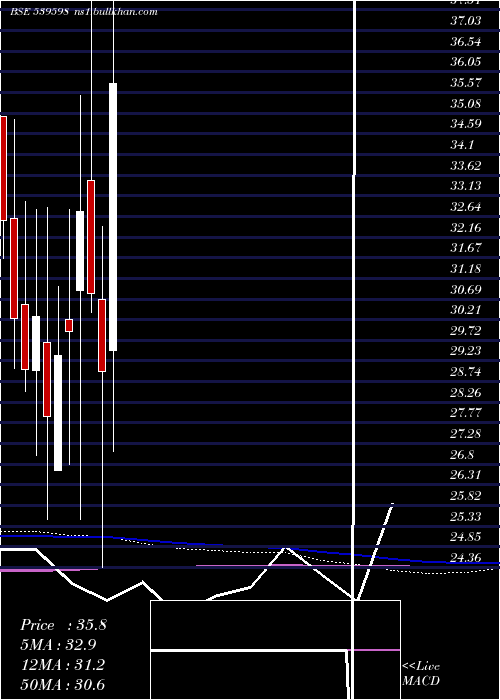Image resolution: width=500 pixels, height=700 pixels.
Task: Click the <<Live MACD label
Action: tap(421, 674)
